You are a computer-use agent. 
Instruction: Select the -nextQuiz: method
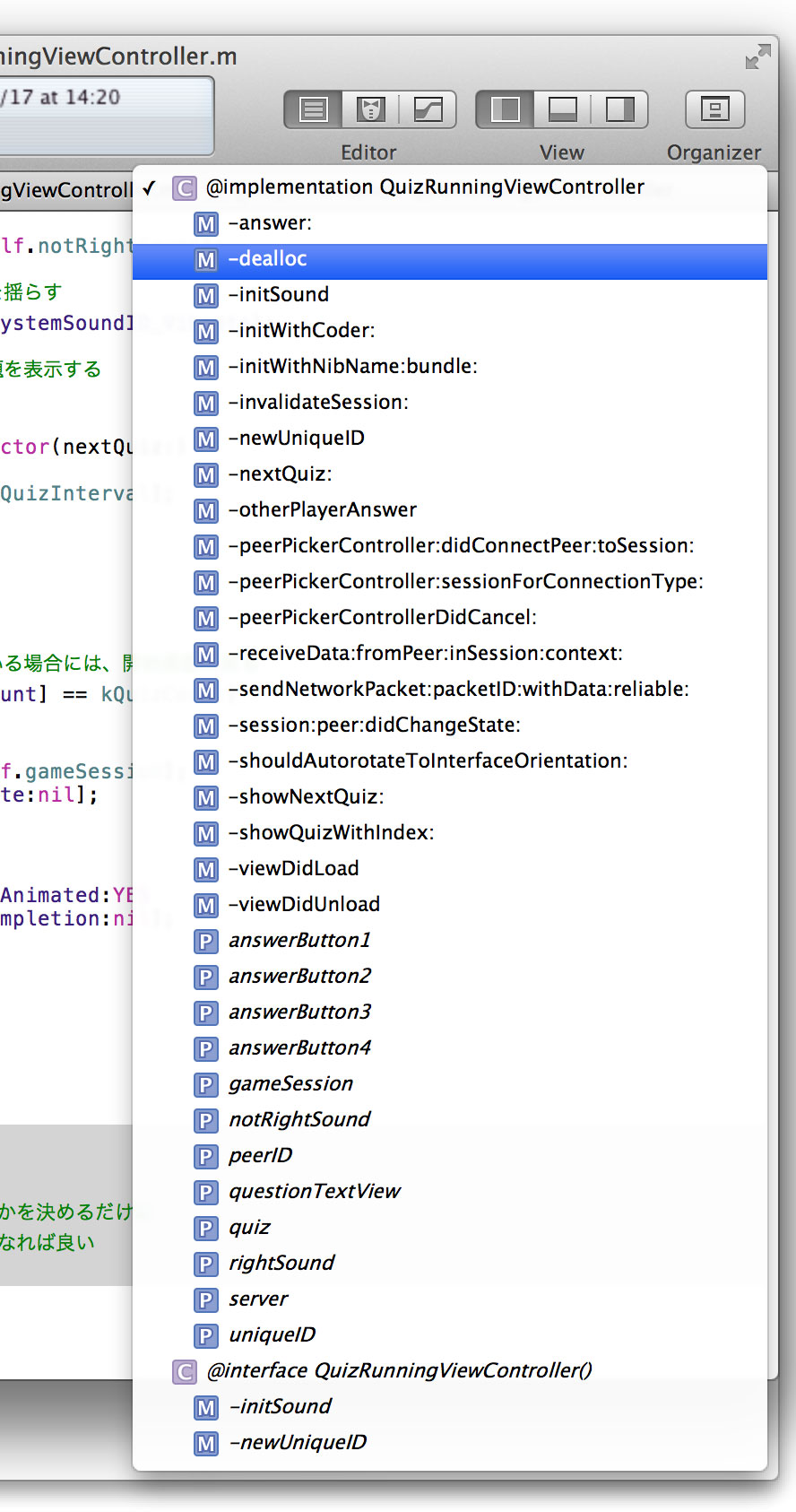pyautogui.click(x=450, y=474)
